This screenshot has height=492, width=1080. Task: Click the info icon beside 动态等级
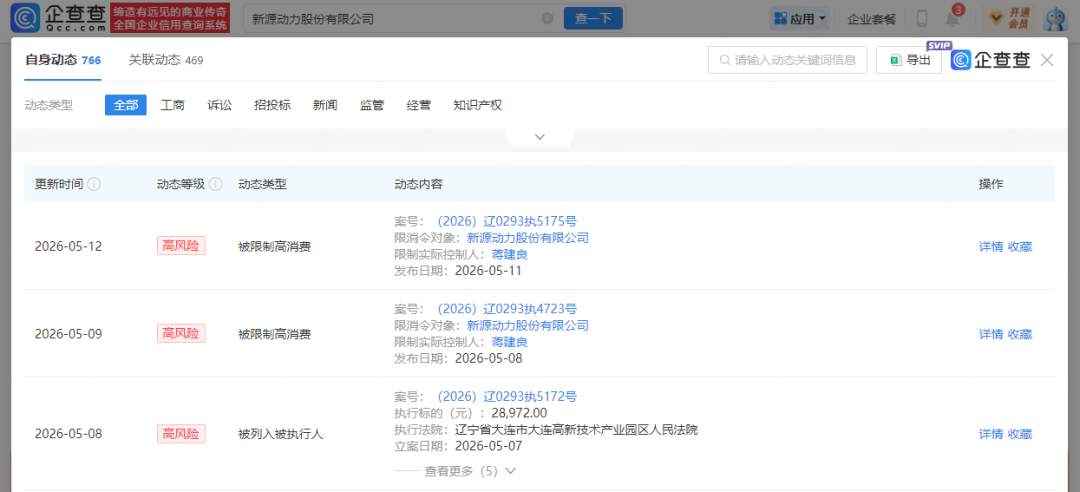(x=216, y=184)
